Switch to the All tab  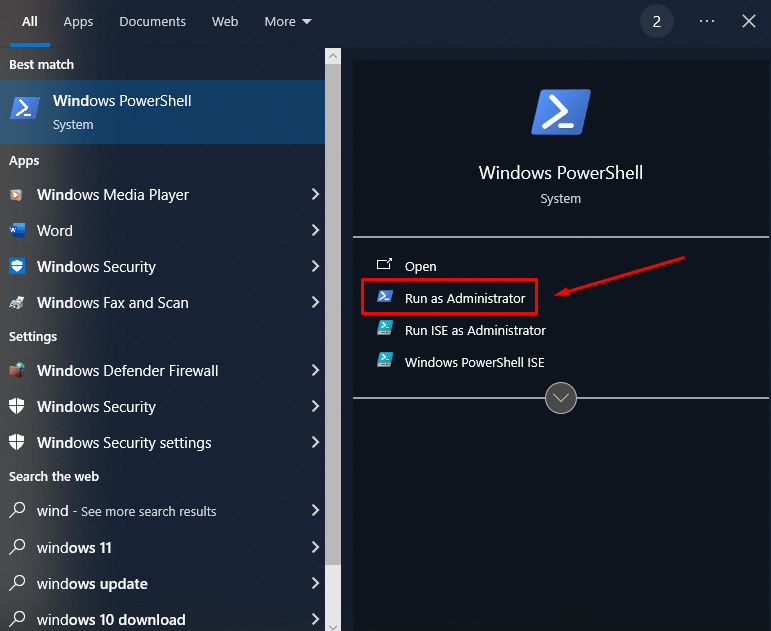pos(30,22)
